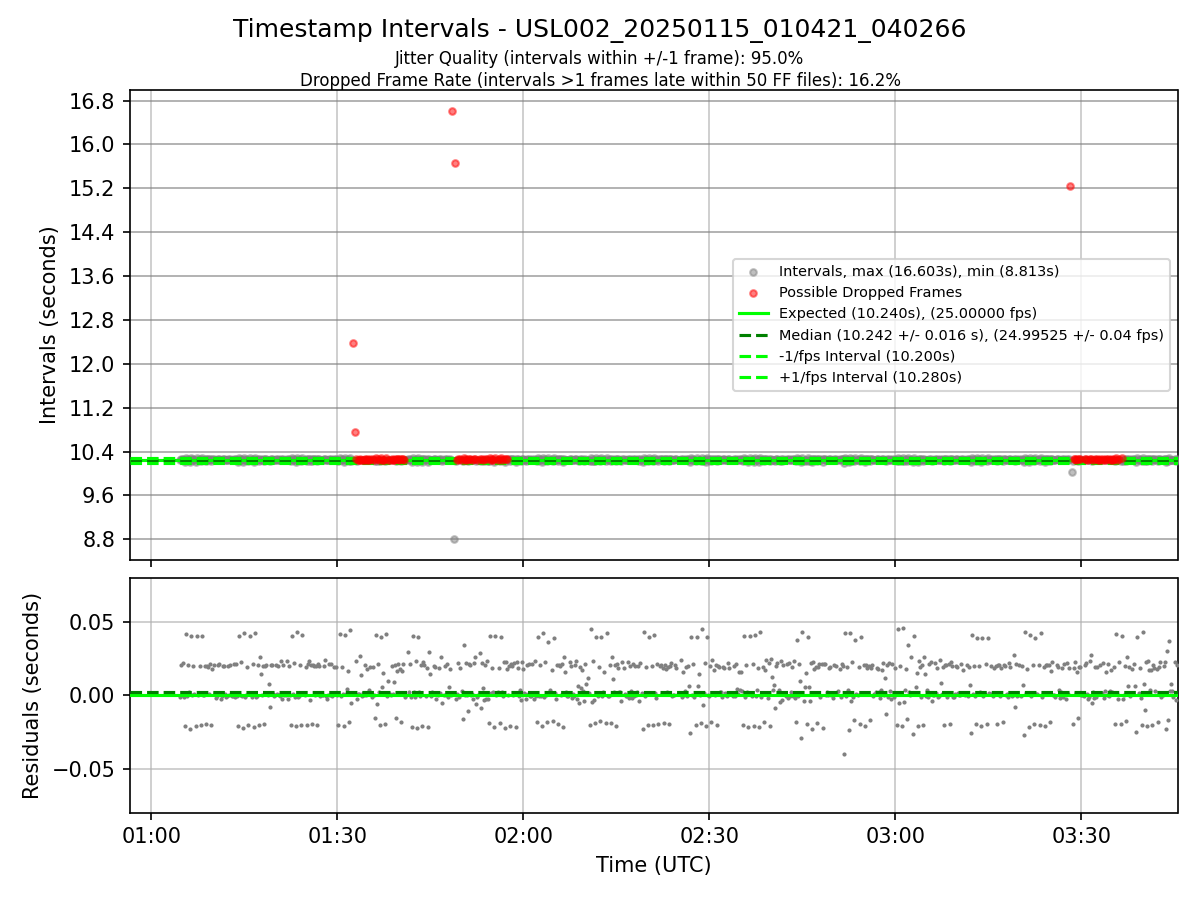Click the gray point near 10.0 seconds around 03:30
Image resolution: width=1200 pixels, height=900 pixels.
1072,472
